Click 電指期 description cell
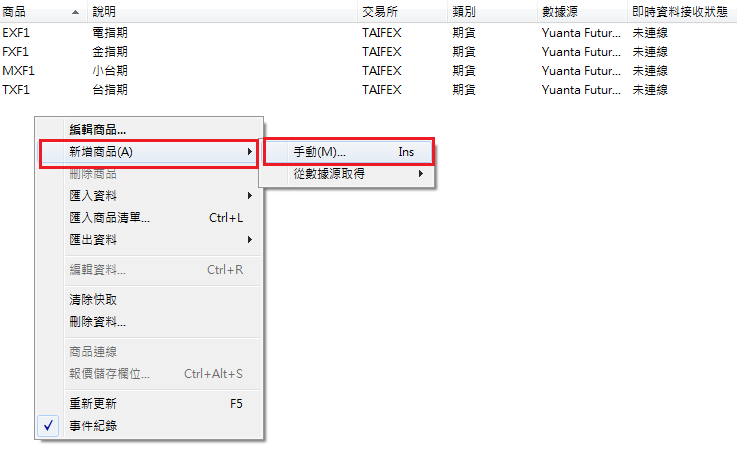The width and height of the screenshot is (748, 456). [x=110, y=33]
